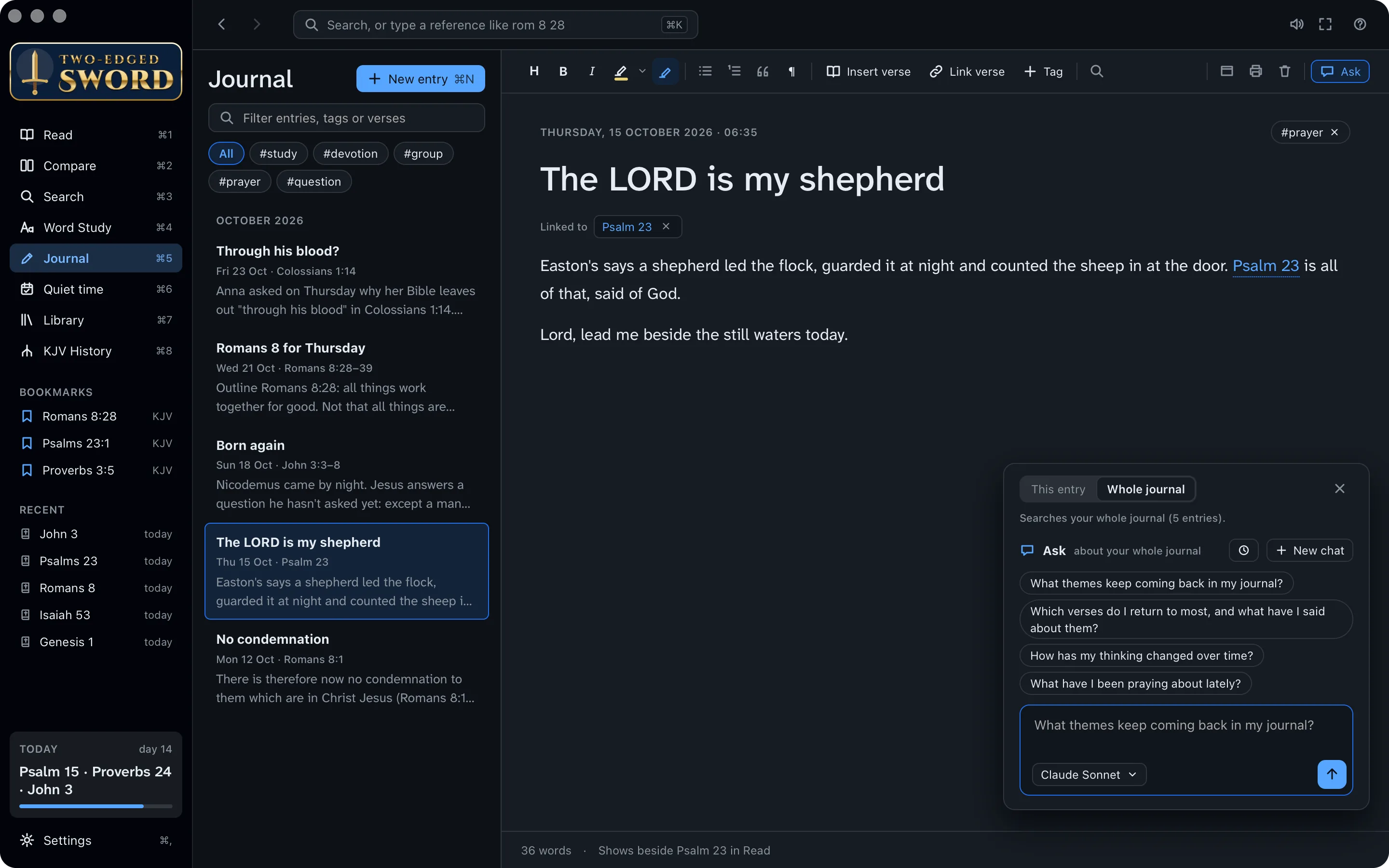1389x868 pixels.
Task: Open Word Study in sidebar
Action: point(96,227)
